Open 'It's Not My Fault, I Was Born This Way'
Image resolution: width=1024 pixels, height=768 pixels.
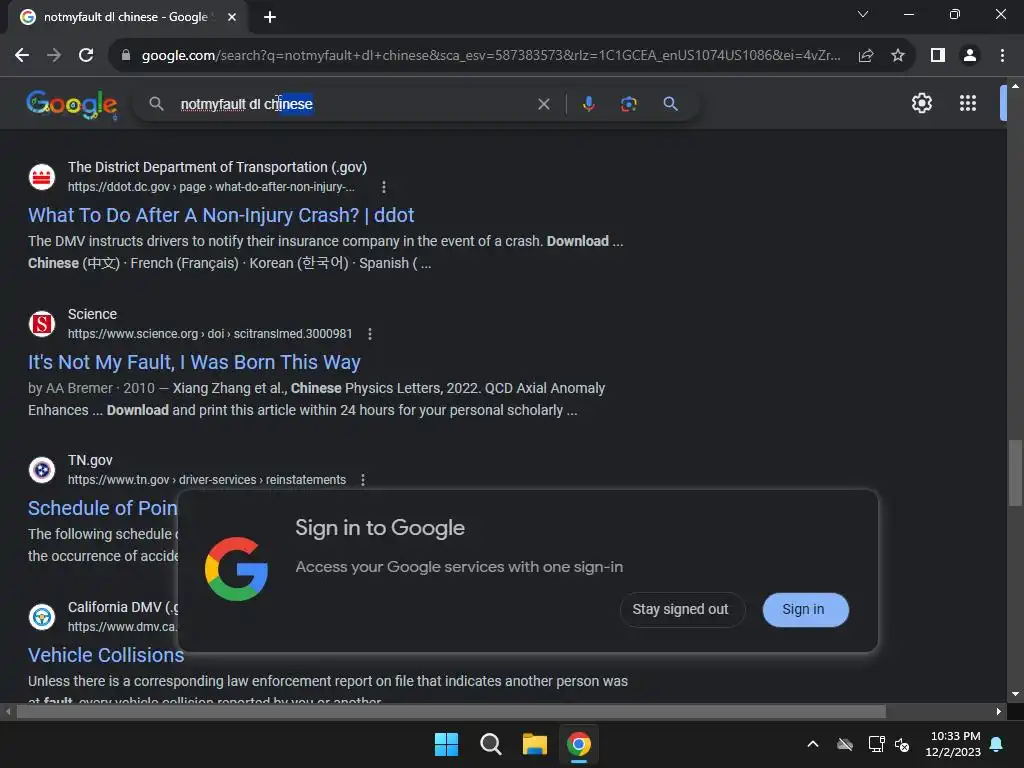click(x=194, y=362)
